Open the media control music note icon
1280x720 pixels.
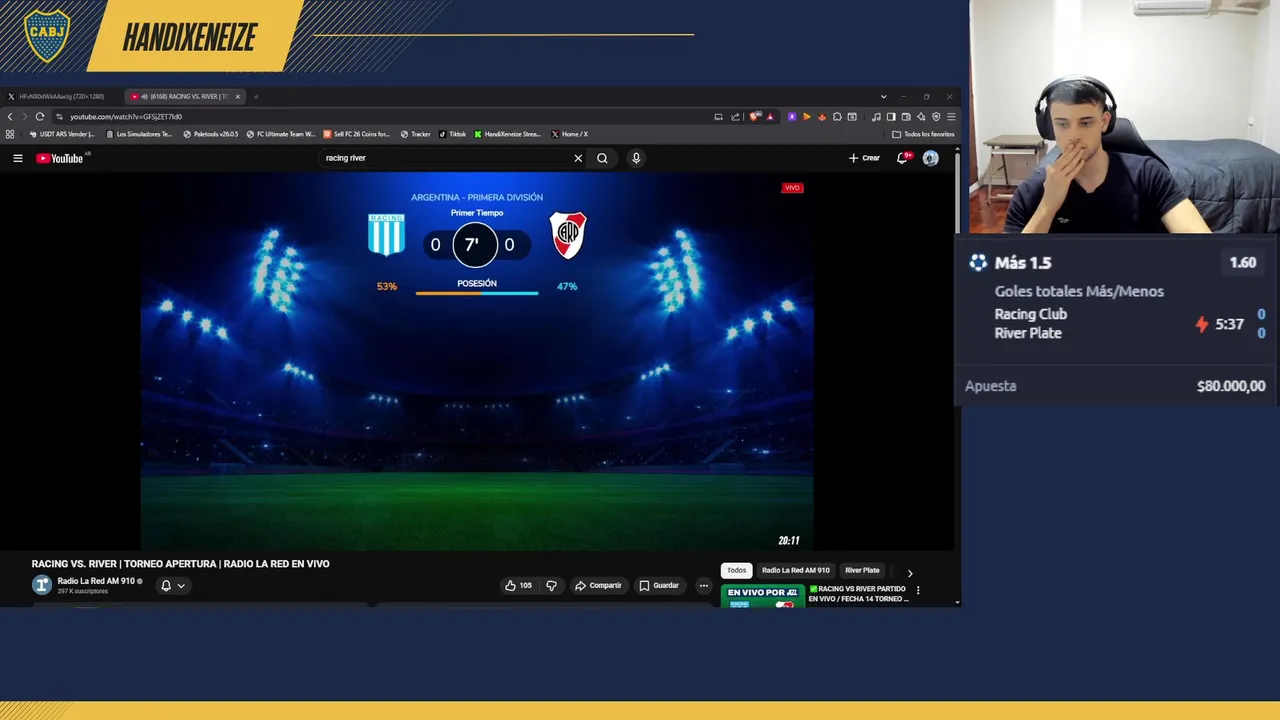click(x=876, y=117)
